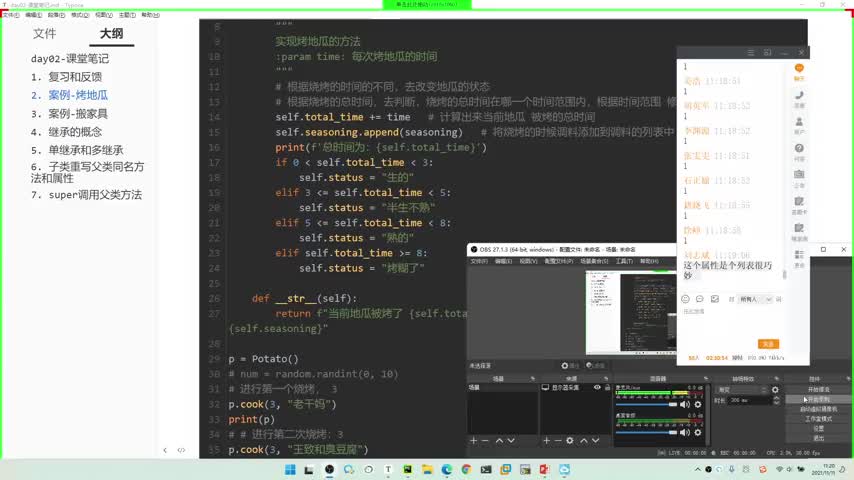This screenshot has height=480, width=854.
Task: Click Start Recording button in OBS controls
Action: pyautogui.click(x=818, y=399)
